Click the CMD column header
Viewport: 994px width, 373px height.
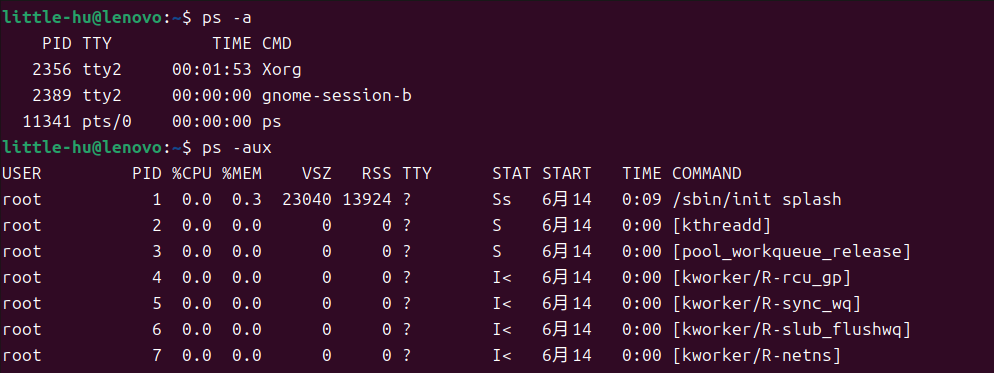click(277, 44)
